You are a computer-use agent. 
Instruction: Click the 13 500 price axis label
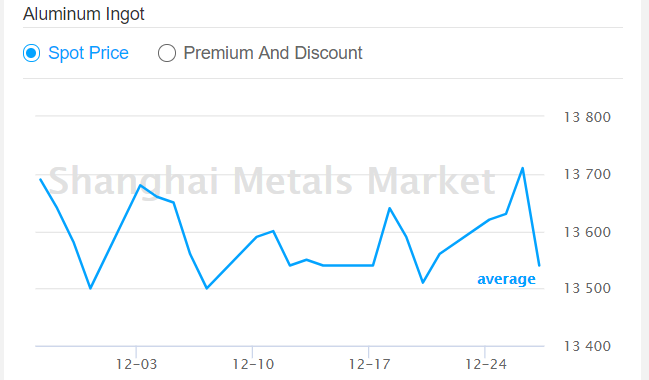(587, 289)
